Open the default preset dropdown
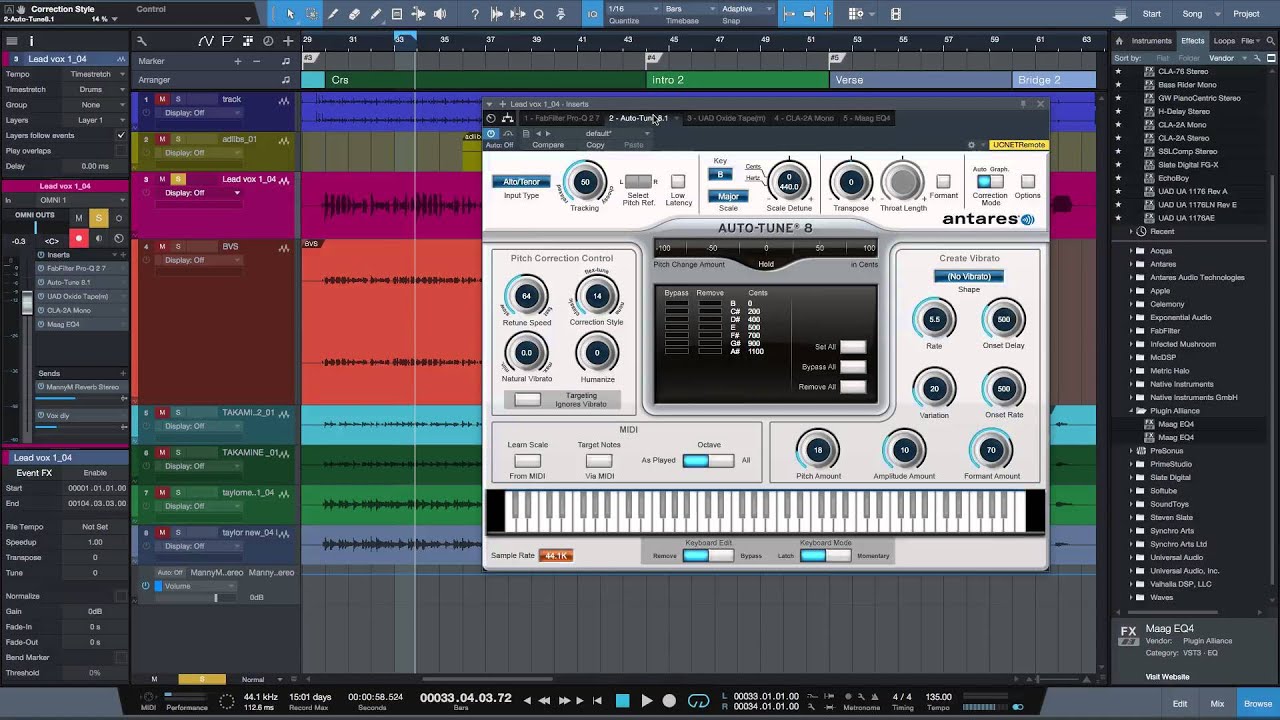 coord(618,133)
